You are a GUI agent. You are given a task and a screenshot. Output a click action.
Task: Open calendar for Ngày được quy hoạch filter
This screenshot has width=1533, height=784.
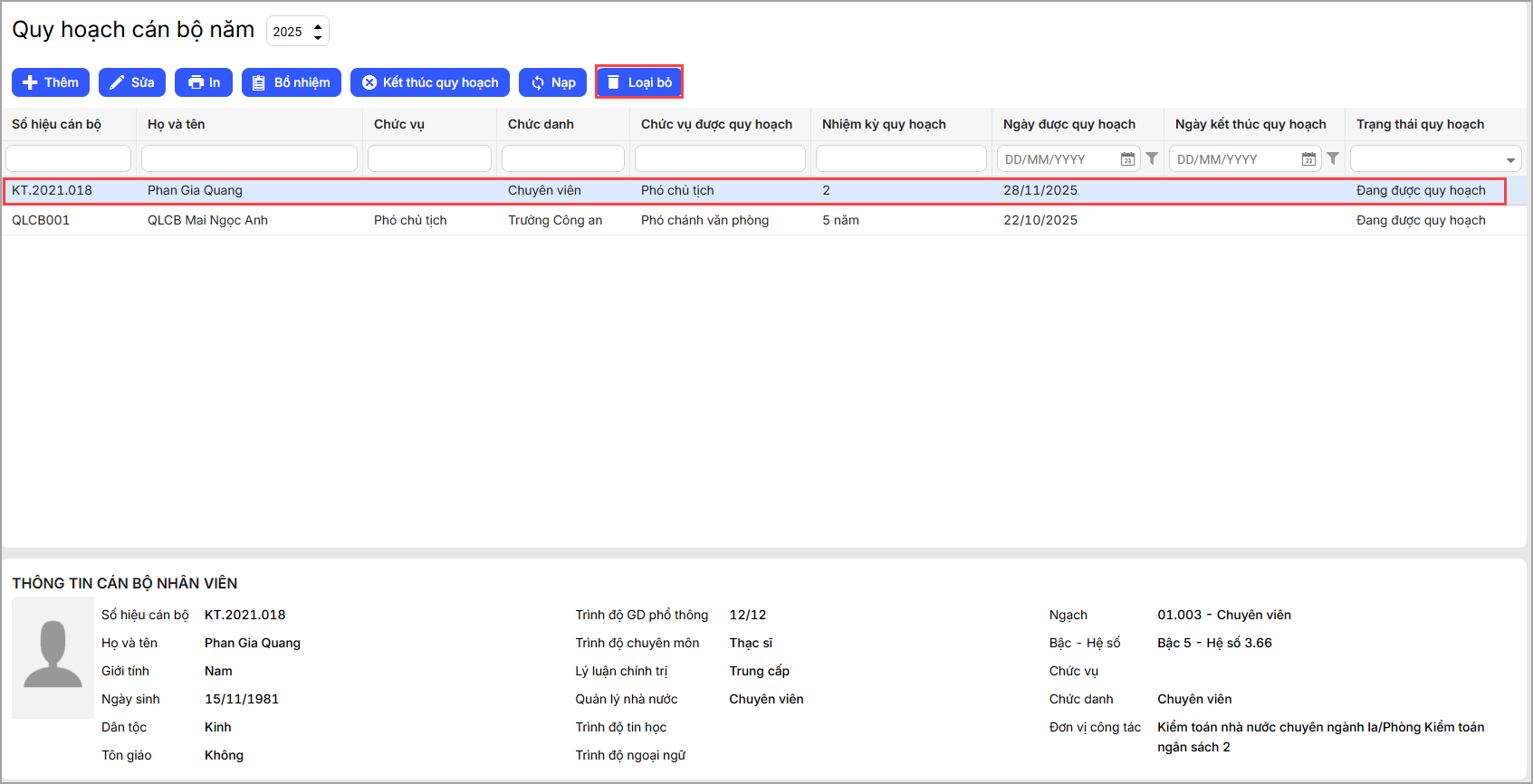click(x=1127, y=159)
